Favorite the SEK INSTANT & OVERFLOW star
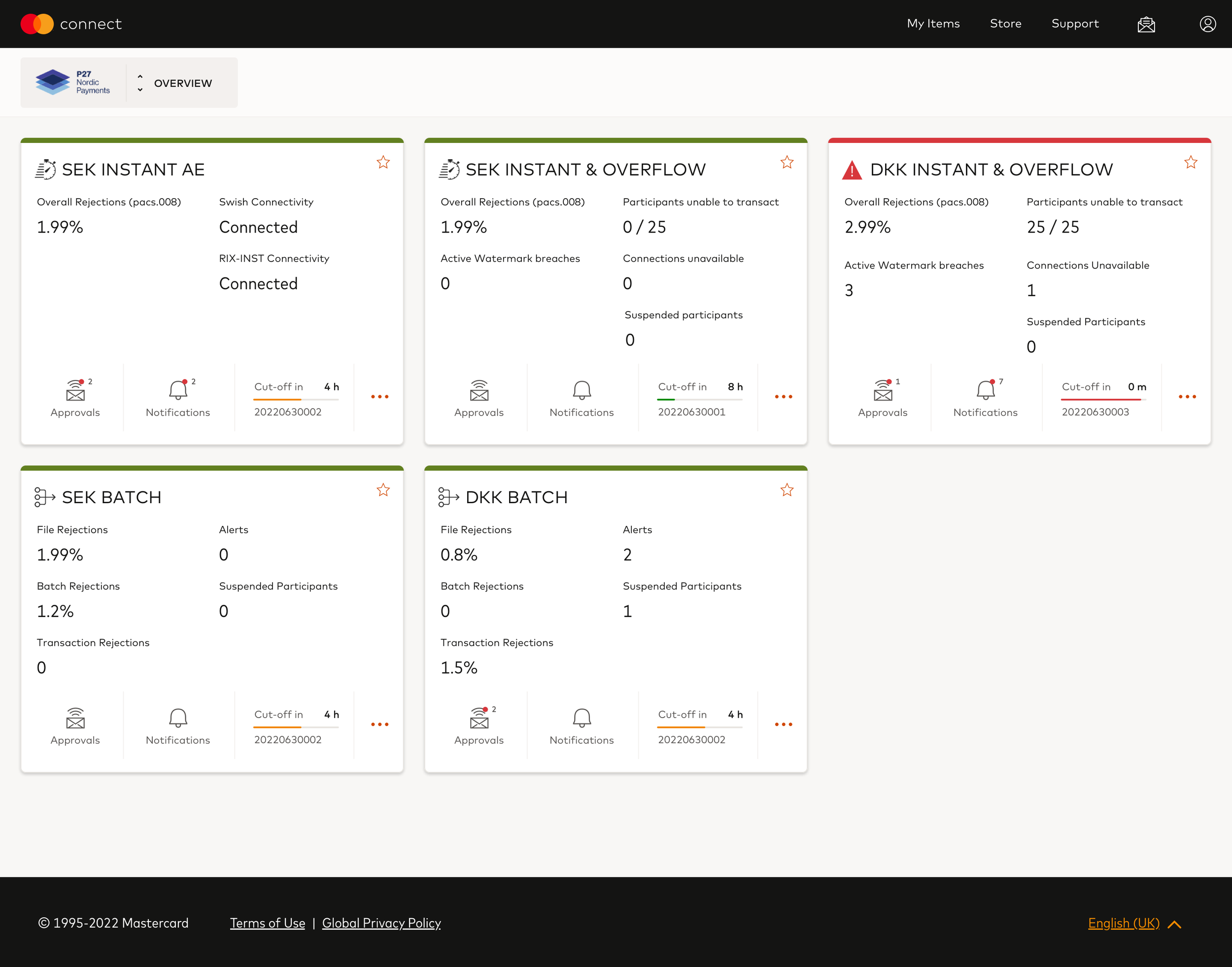1232x967 pixels. (787, 163)
